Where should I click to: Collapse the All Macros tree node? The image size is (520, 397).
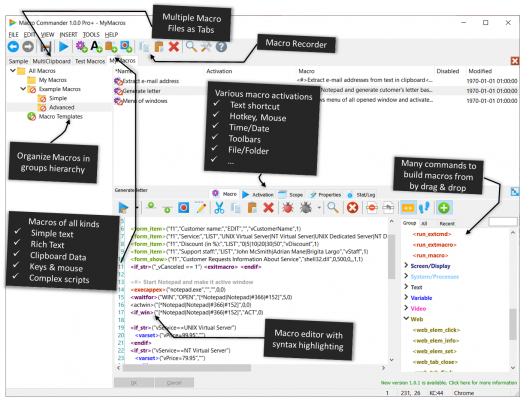tap(13, 71)
